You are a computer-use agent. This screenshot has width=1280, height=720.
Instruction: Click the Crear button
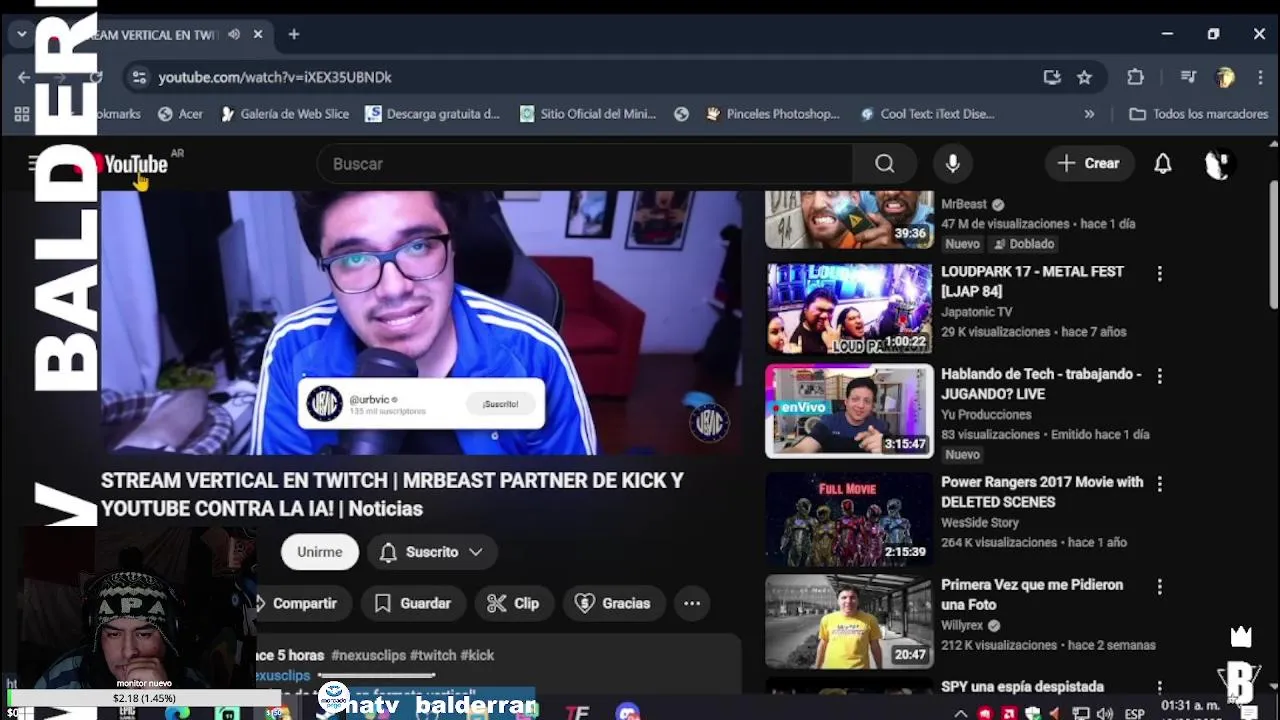pyautogui.click(x=1089, y=163)
